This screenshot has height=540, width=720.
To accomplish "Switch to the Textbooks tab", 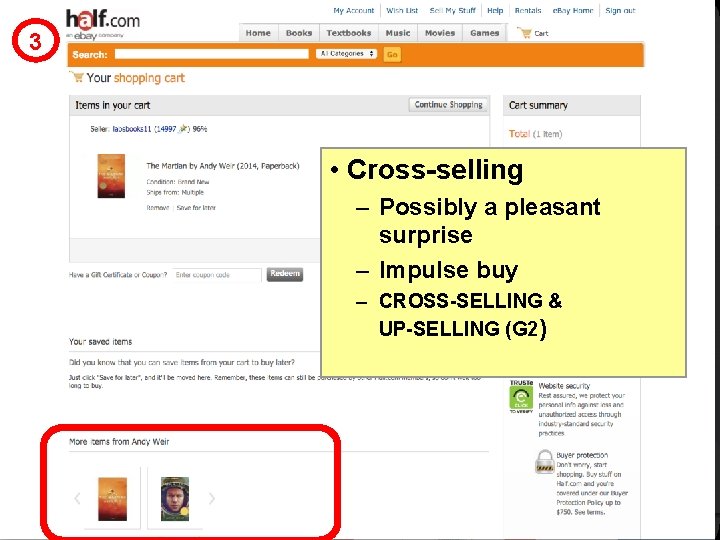I will 349,33.
